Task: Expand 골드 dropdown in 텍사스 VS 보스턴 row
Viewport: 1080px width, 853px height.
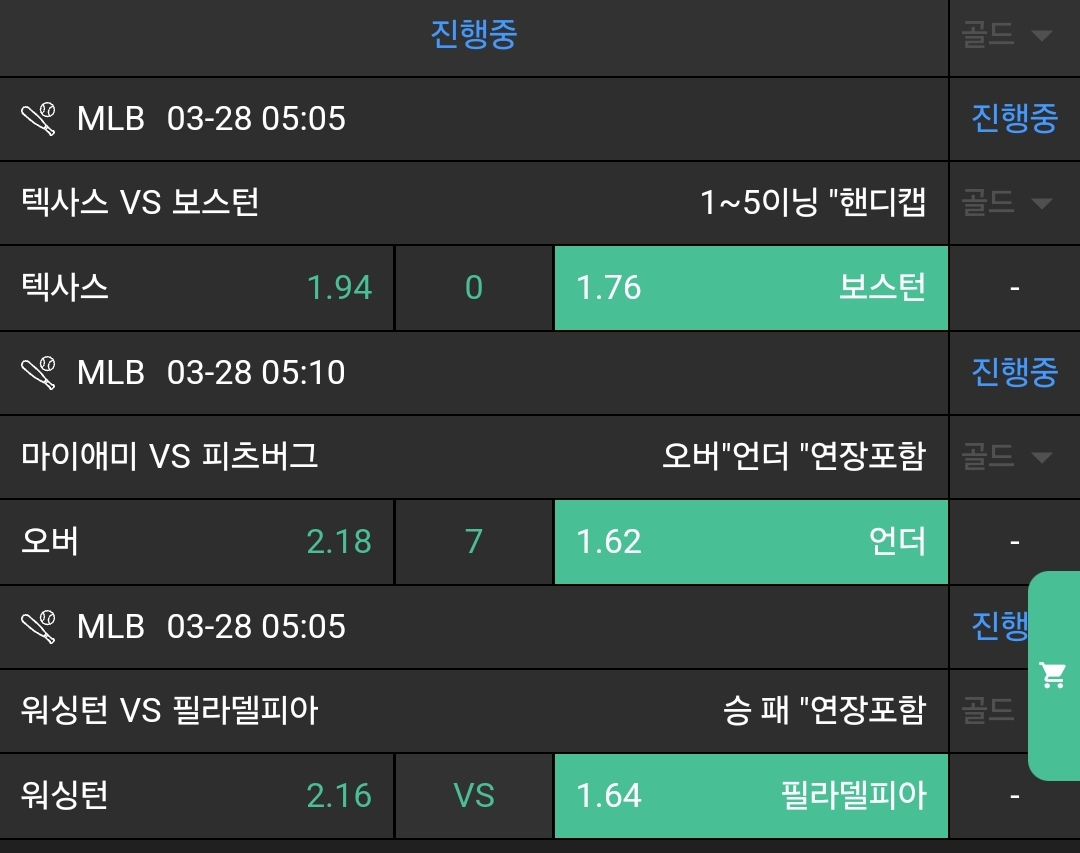Action: (x=1007, y=203)
